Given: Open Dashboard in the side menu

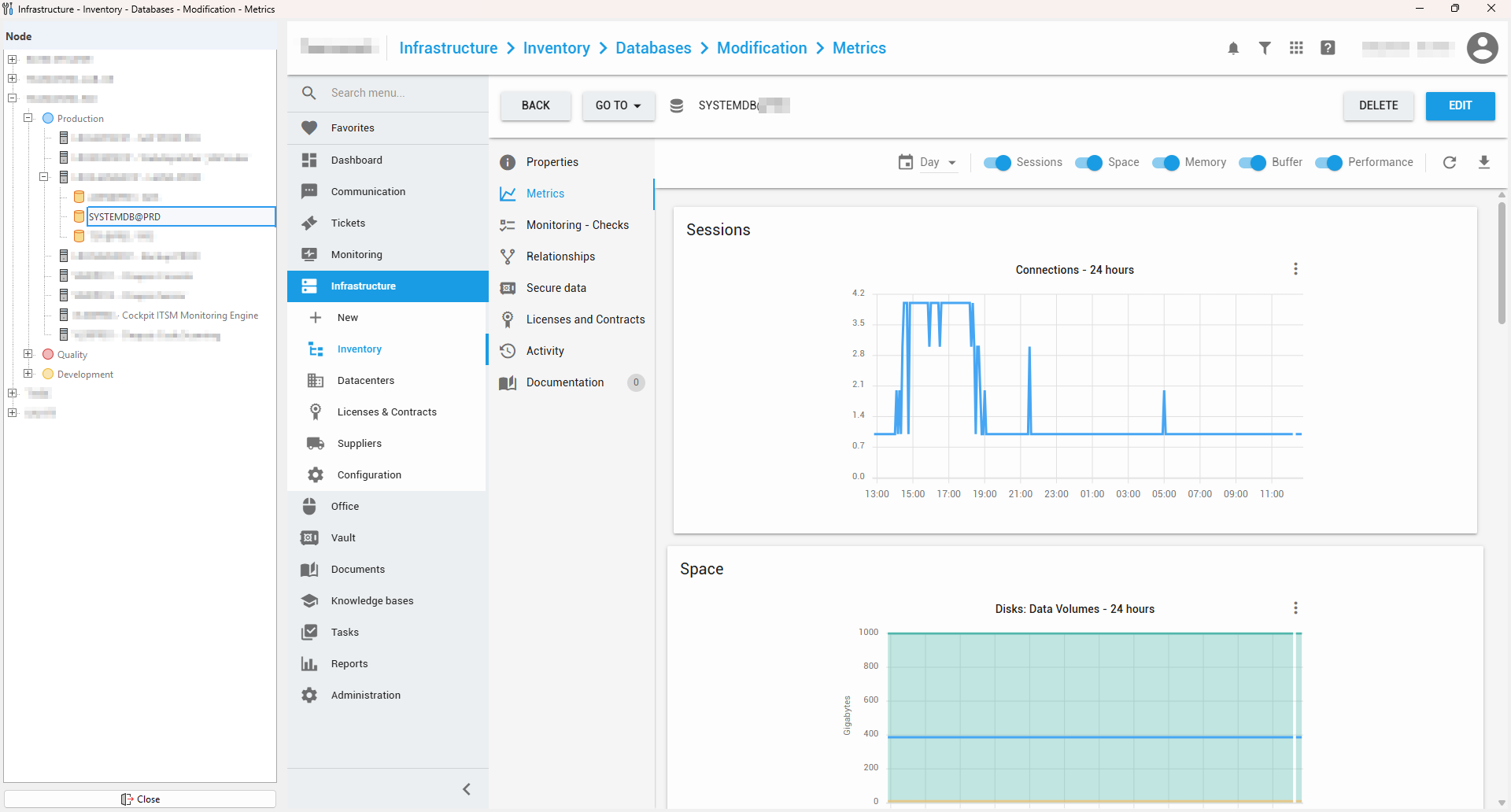Looking at the screenshot, I should click(388, 160).
